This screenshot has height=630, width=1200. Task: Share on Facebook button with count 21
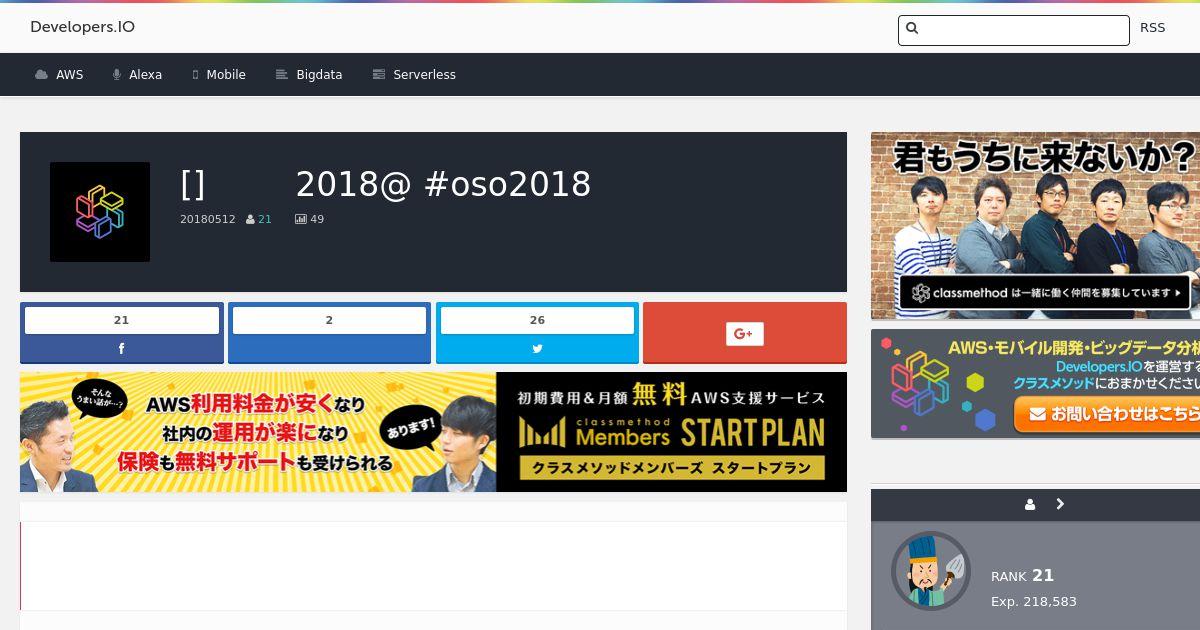click(x=122, y=333)
